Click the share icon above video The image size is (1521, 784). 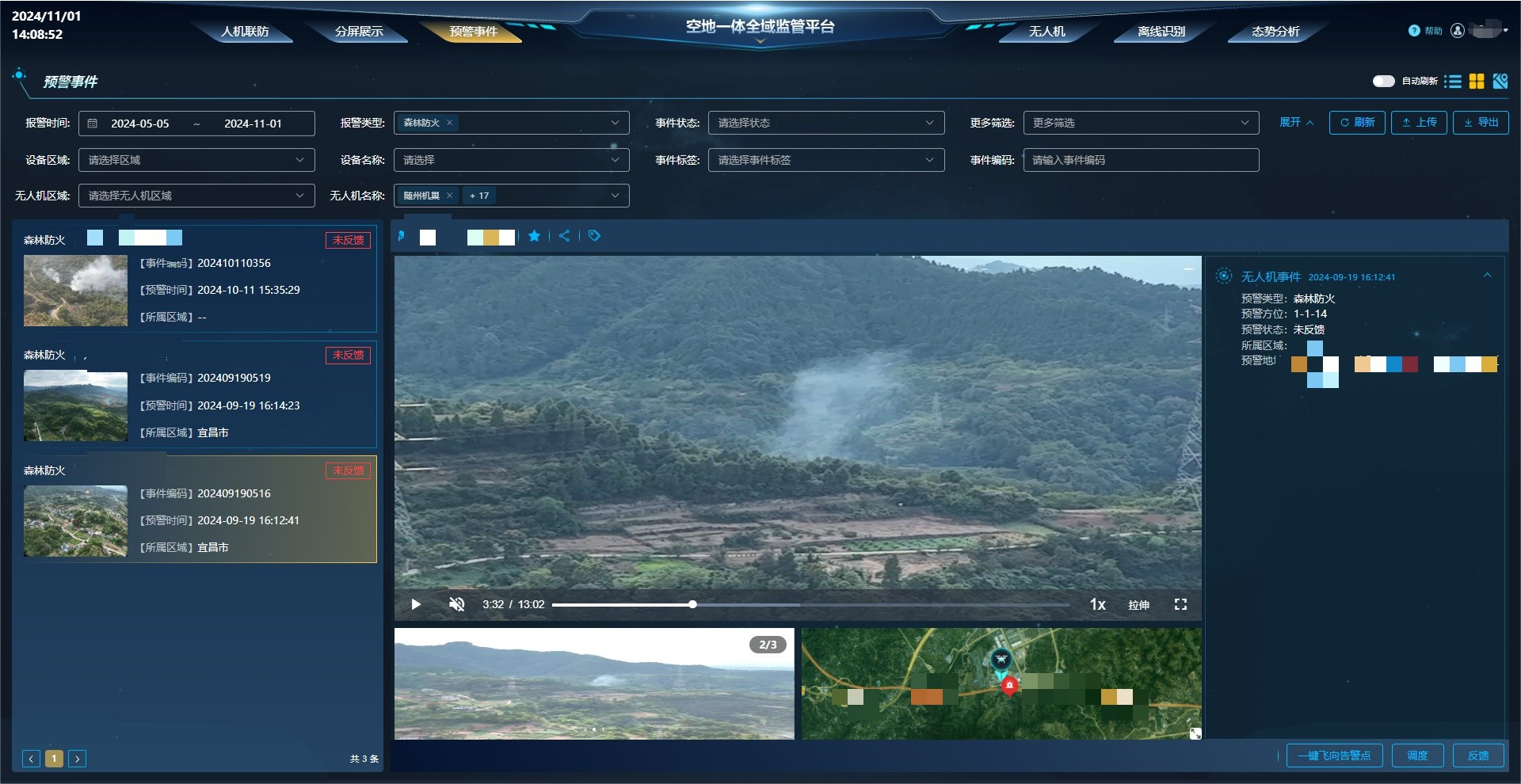click(x=564, y=236)
